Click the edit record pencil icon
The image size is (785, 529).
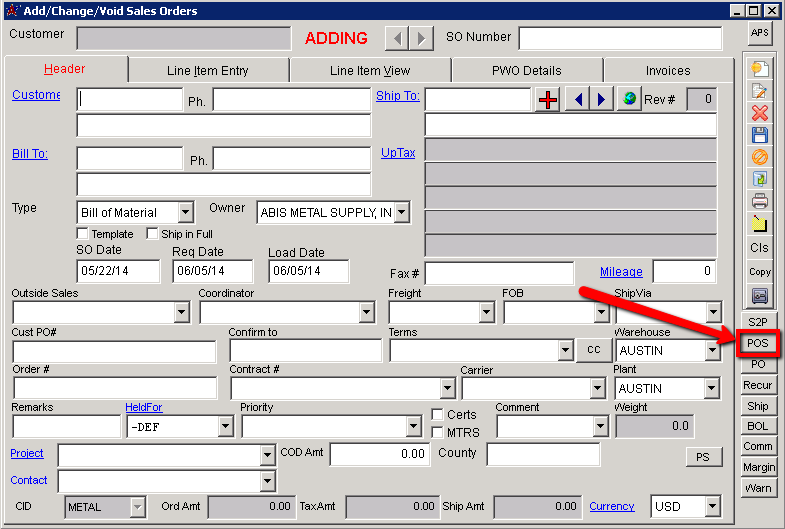pyautogui.click(x=760, y=91)
